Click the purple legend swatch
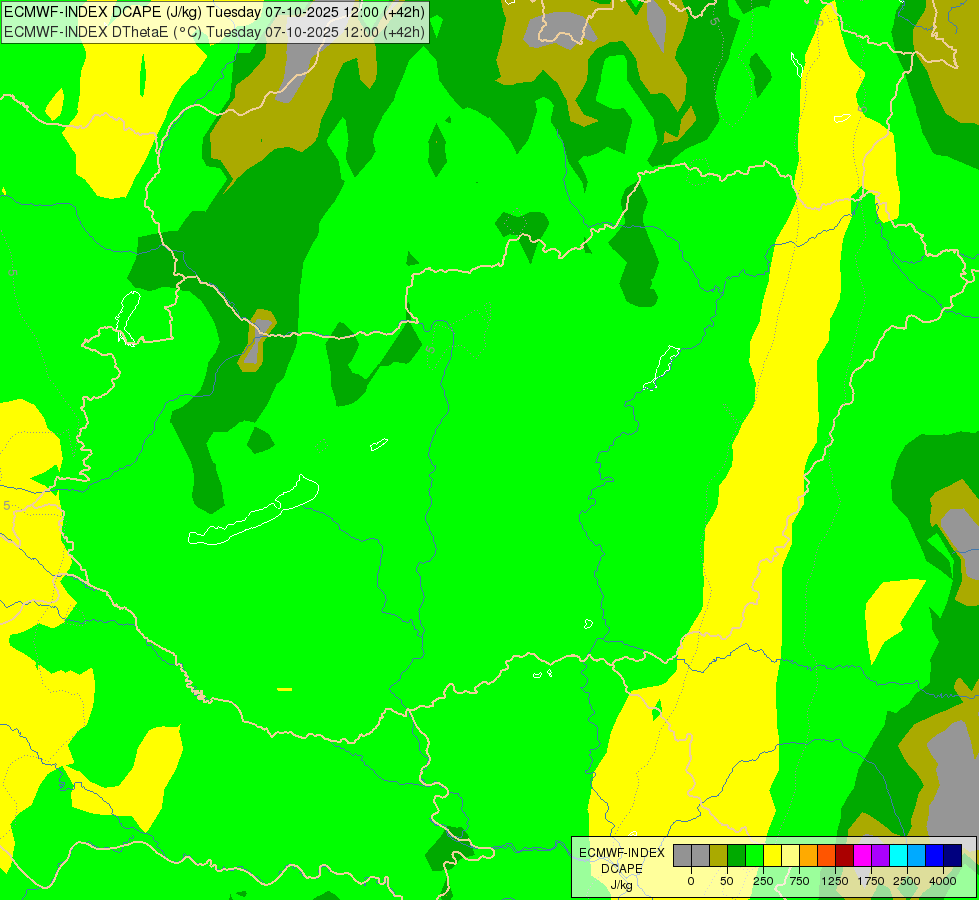979x900 pixels. 880,855
